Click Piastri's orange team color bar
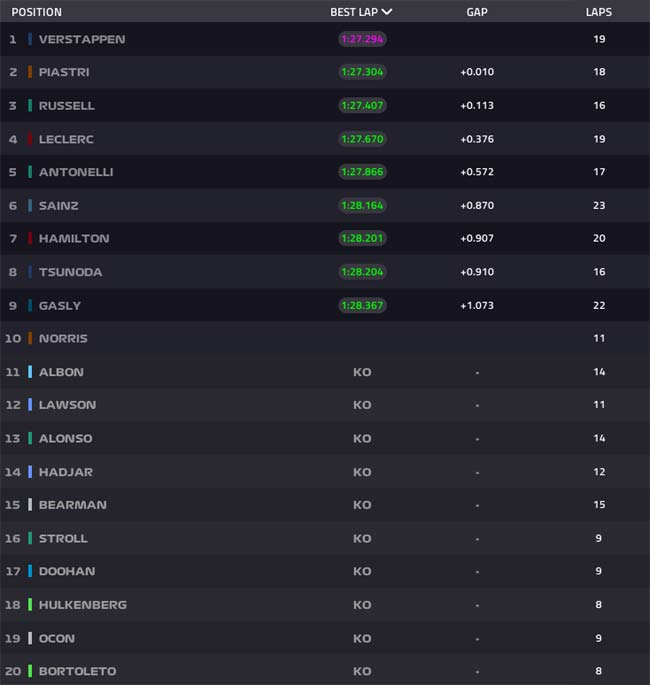650x685 pixels. click(30, 72)
